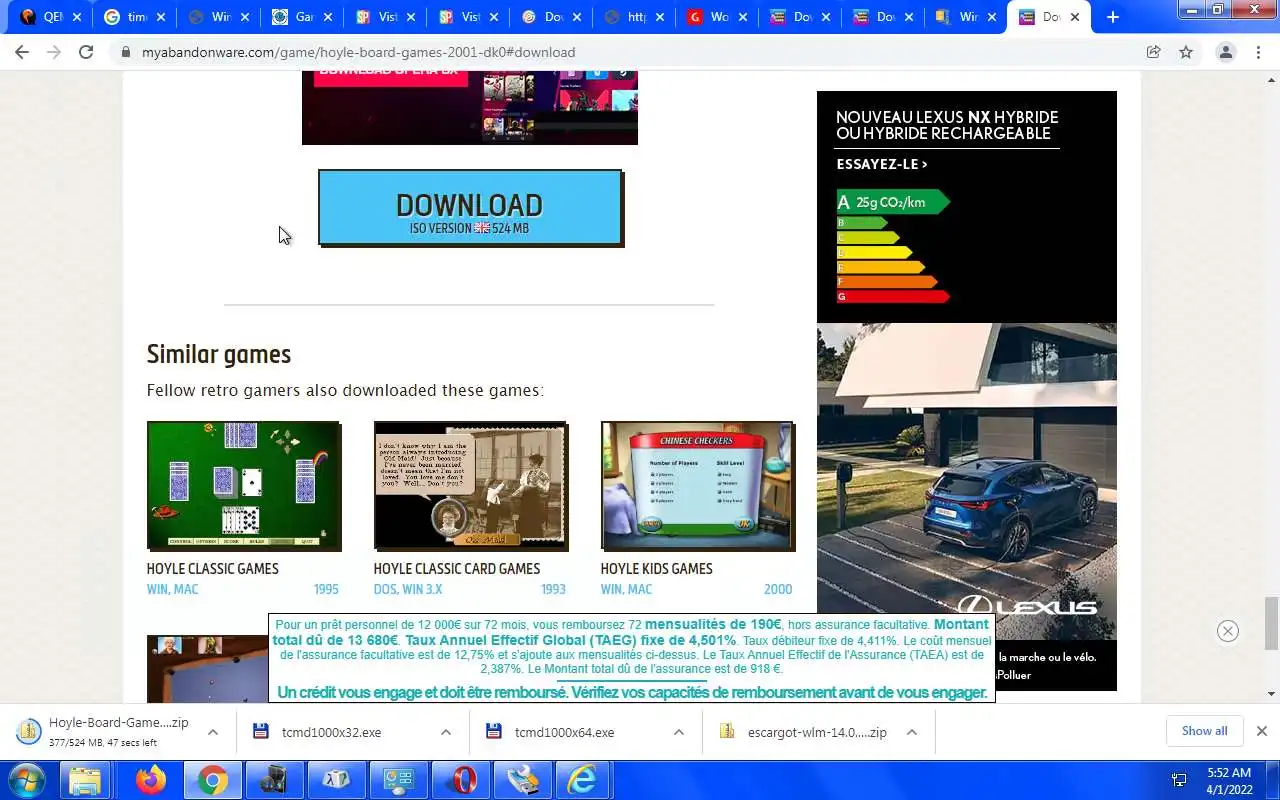This screenshot has width=1280, height=800.
Task: Launch Internet Explorer from taskbar
Action: click(583, 780)
